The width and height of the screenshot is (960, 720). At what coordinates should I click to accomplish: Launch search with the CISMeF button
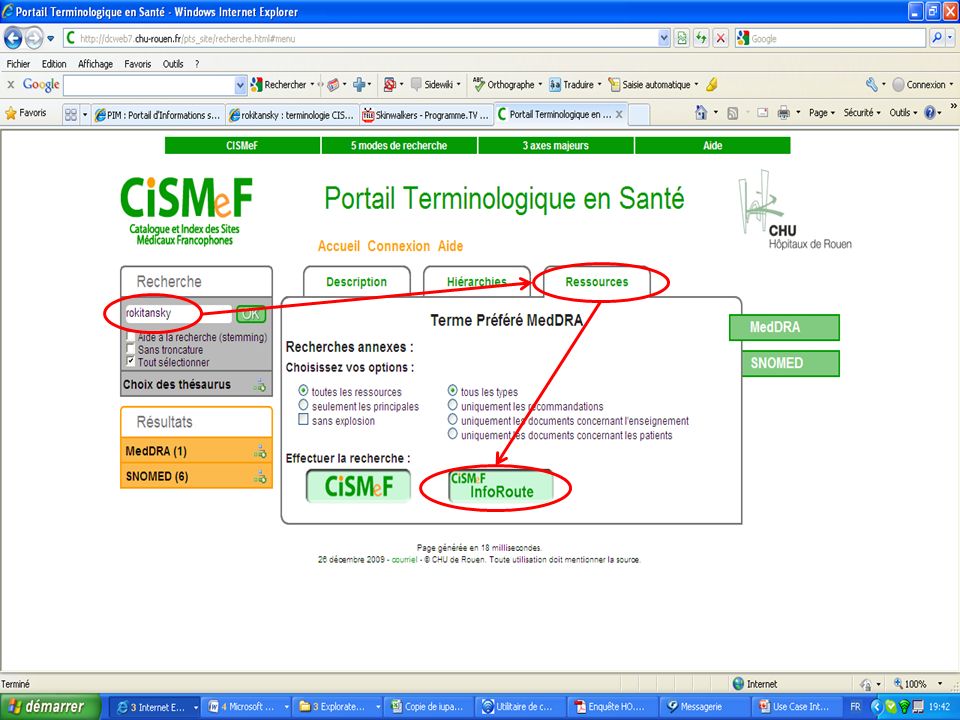tap(359, 486)
